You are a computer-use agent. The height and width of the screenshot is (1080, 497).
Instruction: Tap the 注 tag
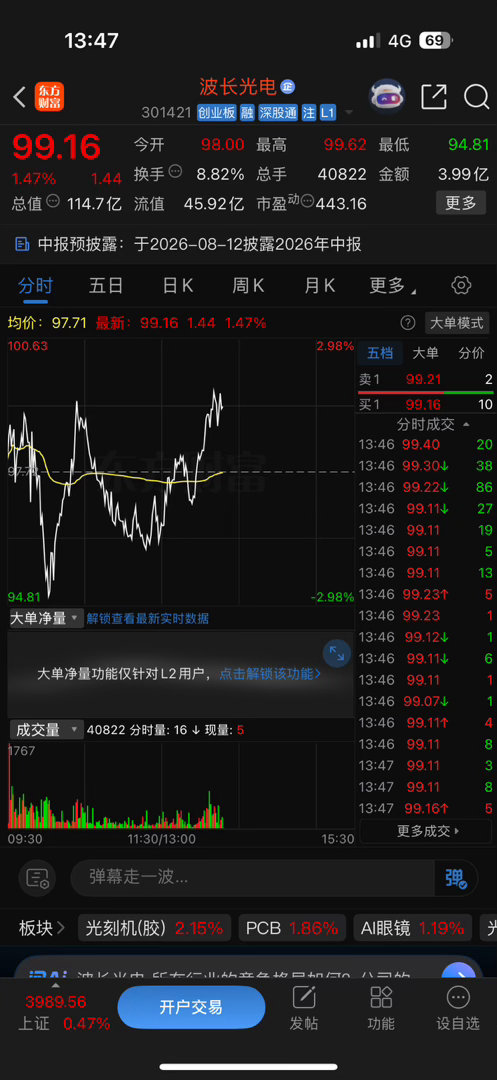pyautogui.click(x=309, y=112)
